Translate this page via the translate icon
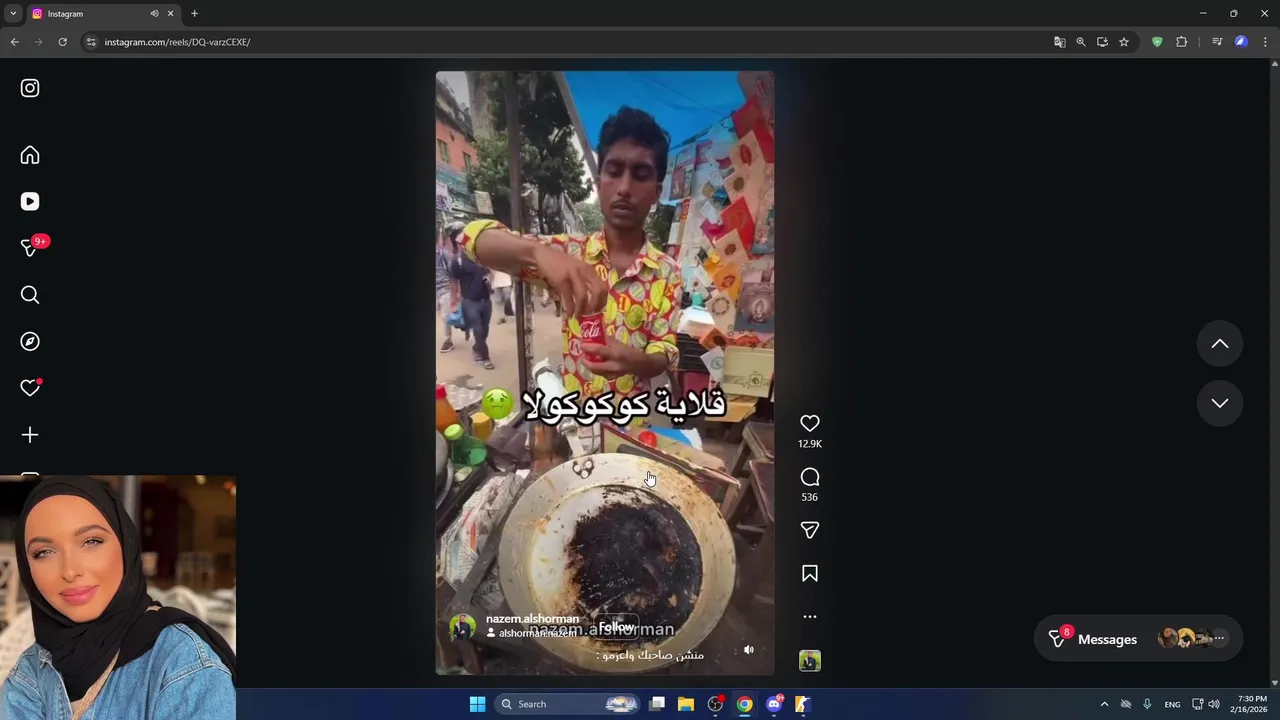The height and width of the screenshot is (720, 1280). click(x=1060, y=42)
